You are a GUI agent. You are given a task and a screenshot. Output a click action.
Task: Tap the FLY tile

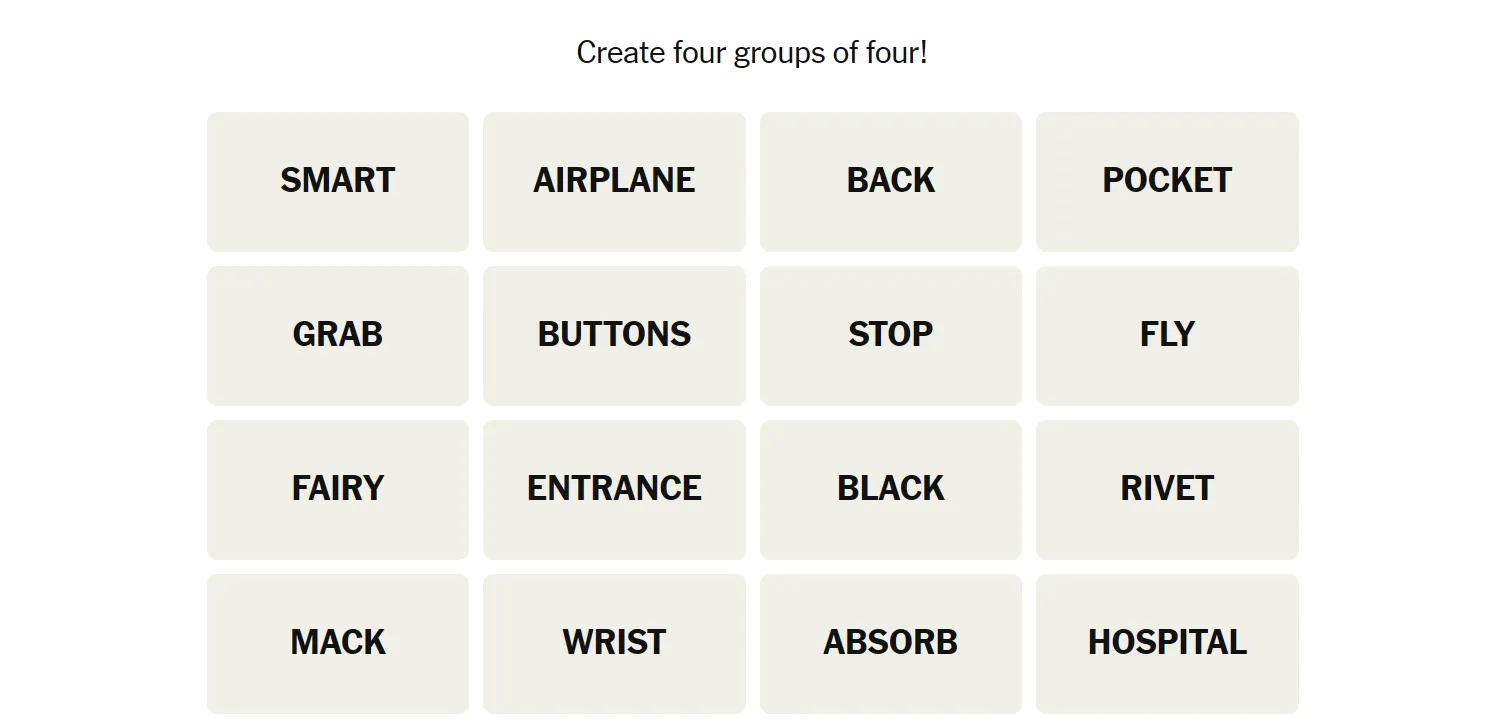(x=1167, y=335)
